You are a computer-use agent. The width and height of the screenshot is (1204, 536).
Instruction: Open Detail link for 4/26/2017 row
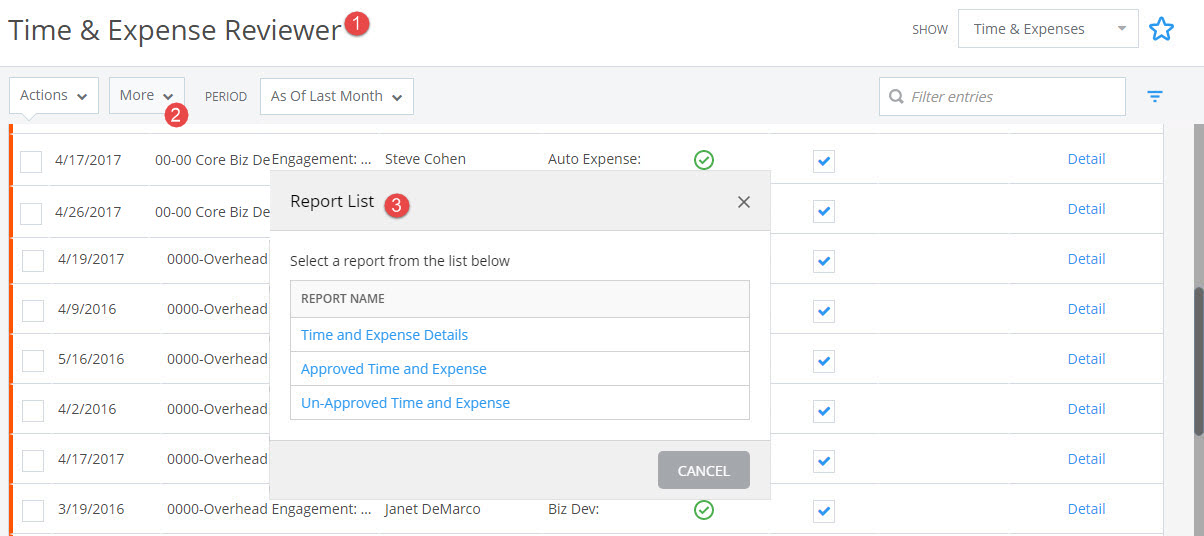click(x=1086, y=209)
